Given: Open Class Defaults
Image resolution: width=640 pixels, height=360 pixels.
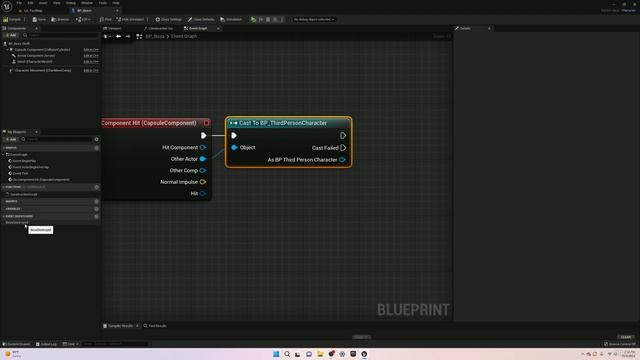Looking at the screenshot, I should click(201, 19).
